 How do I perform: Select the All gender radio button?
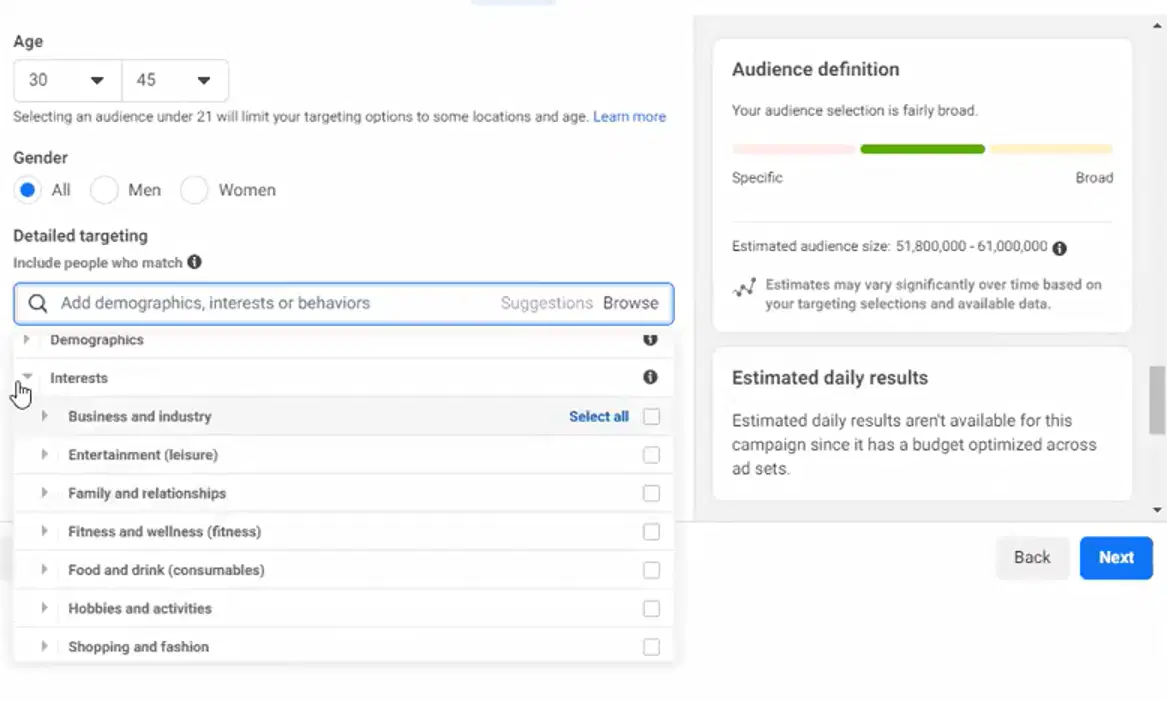(x=28, y=190)
